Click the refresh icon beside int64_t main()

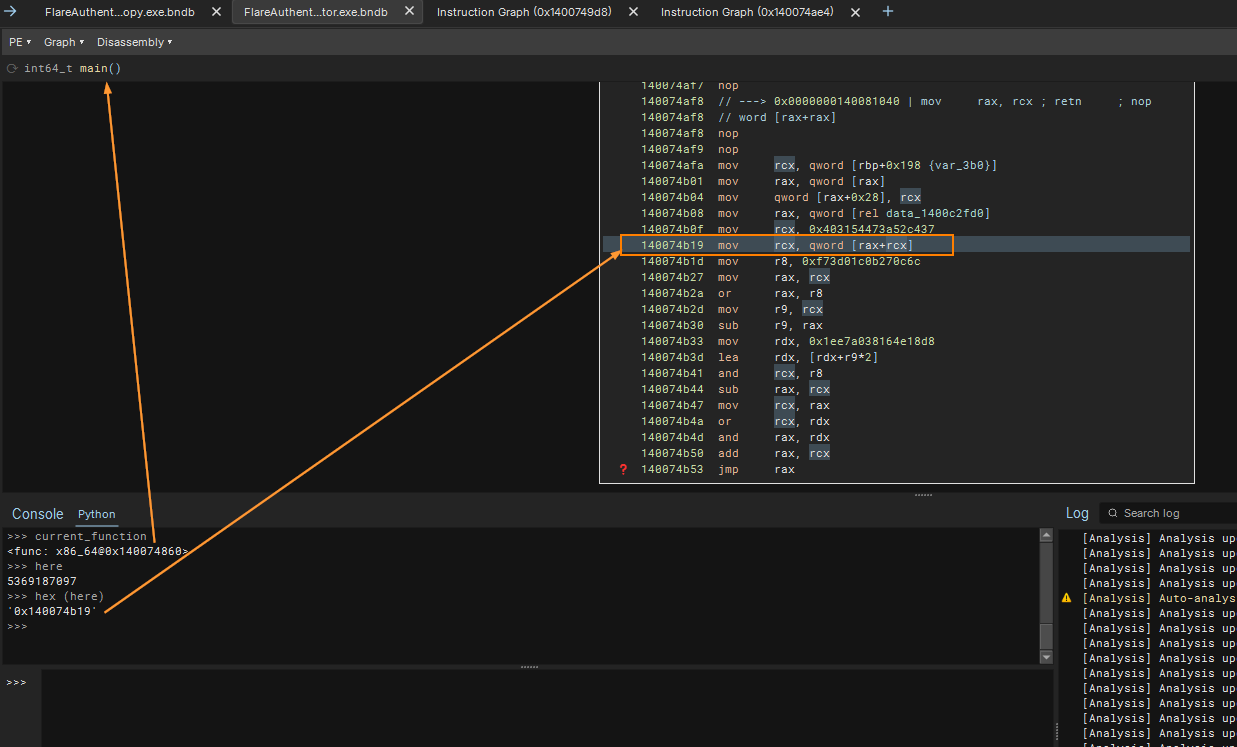pyautogui.click(x=12, y=69)
